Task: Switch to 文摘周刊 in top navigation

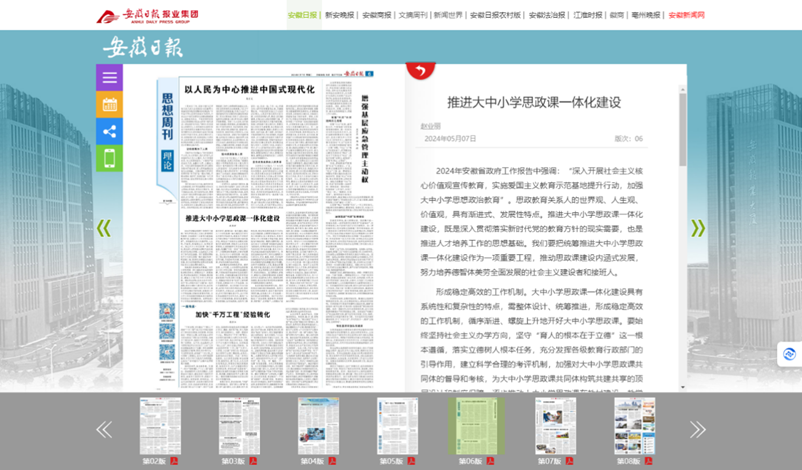Action: tap(413, 15)
